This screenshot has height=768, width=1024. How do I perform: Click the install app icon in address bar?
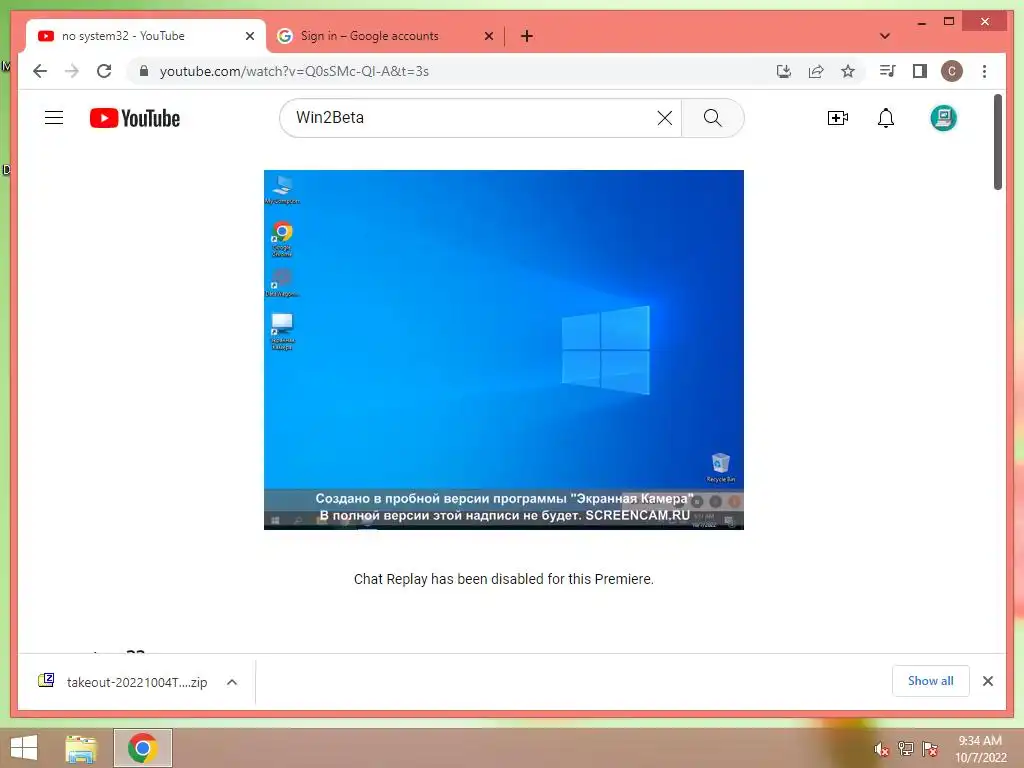click(784, 71)
